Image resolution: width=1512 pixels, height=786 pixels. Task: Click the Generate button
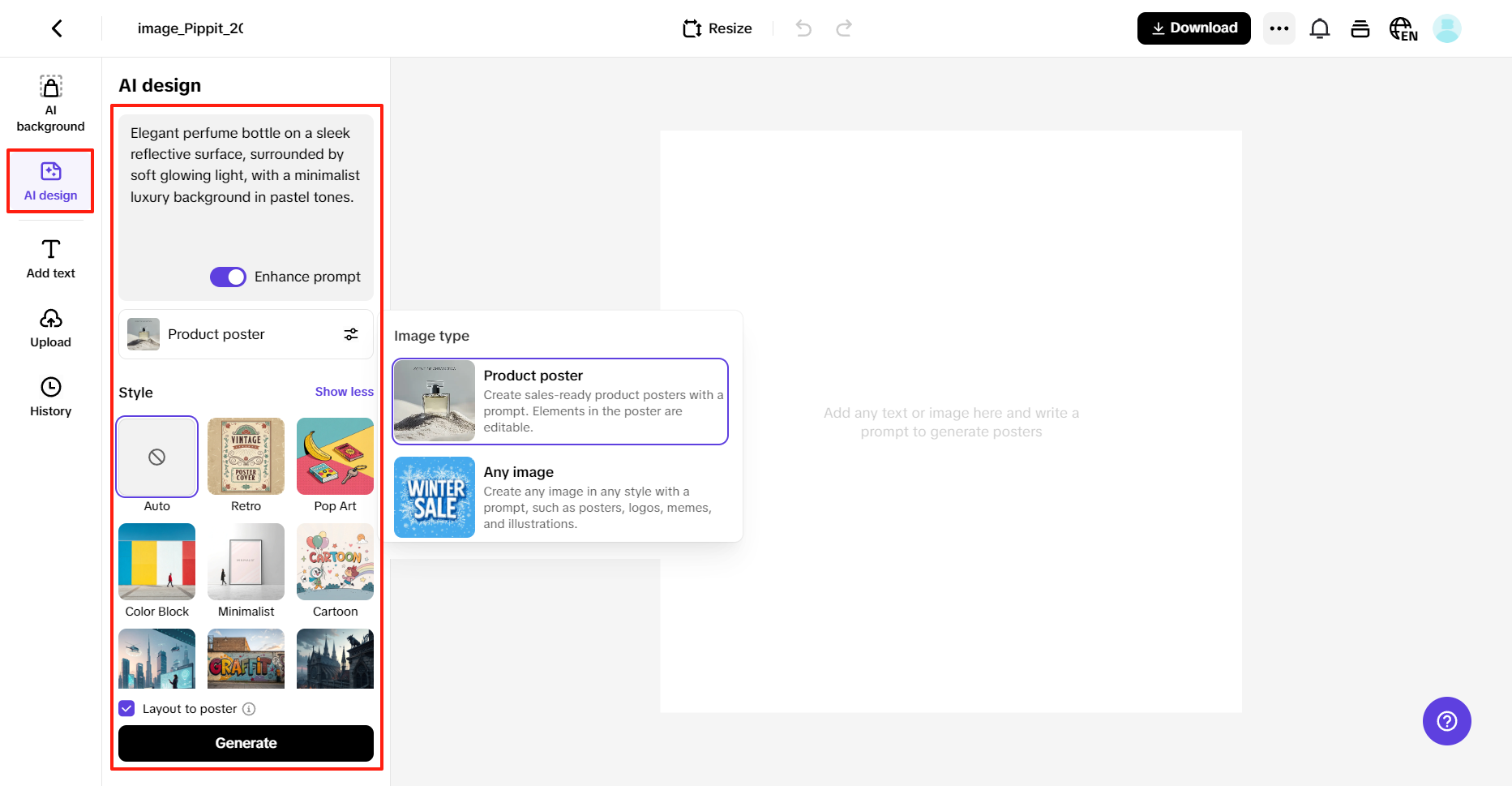246,743
